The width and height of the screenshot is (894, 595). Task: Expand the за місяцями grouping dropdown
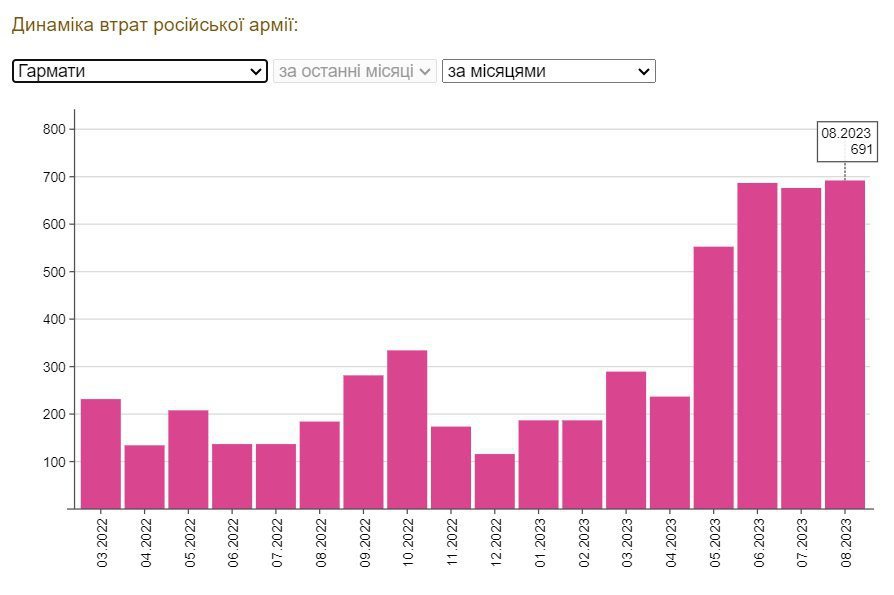pos(548,71)
